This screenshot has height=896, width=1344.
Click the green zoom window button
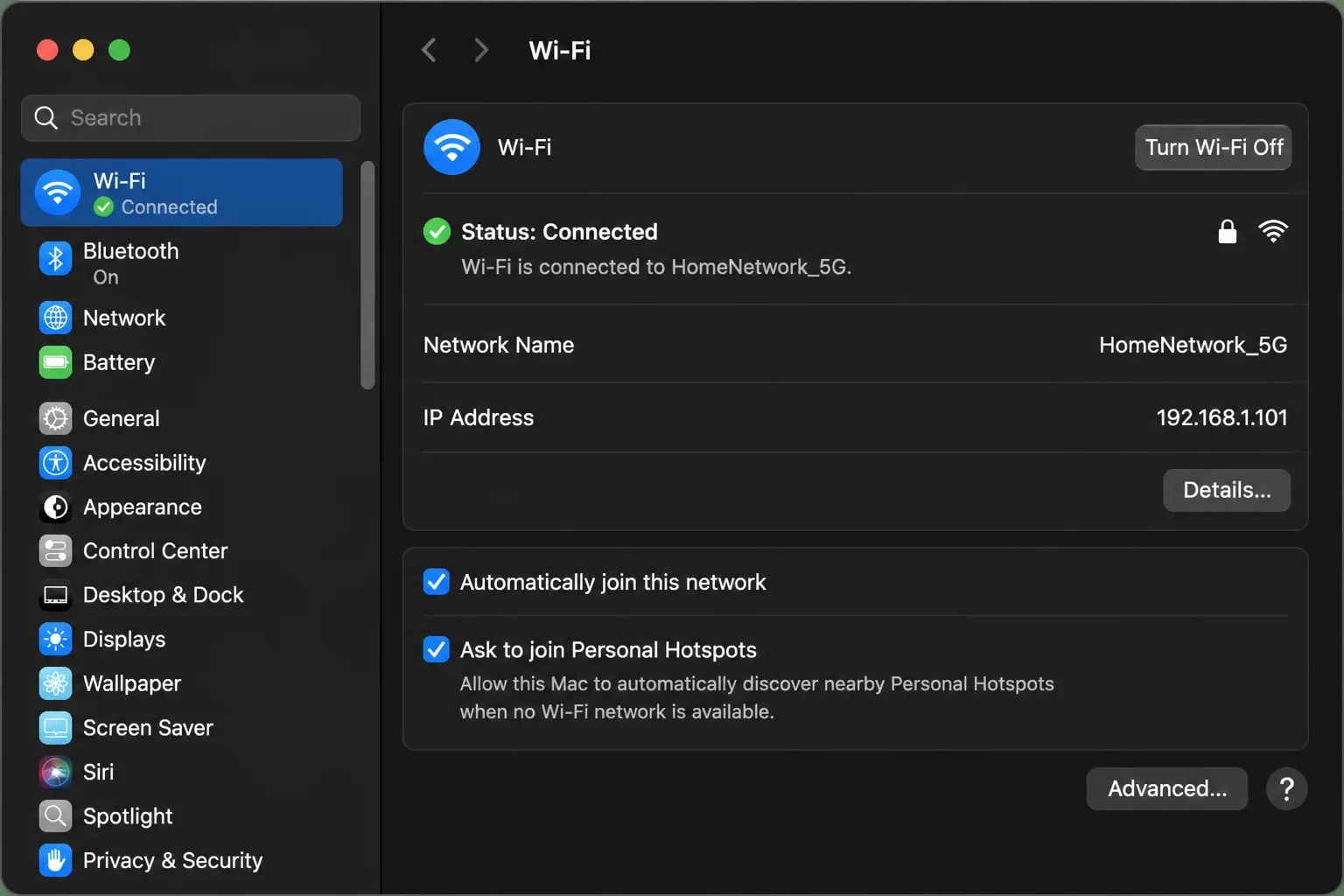119,50
